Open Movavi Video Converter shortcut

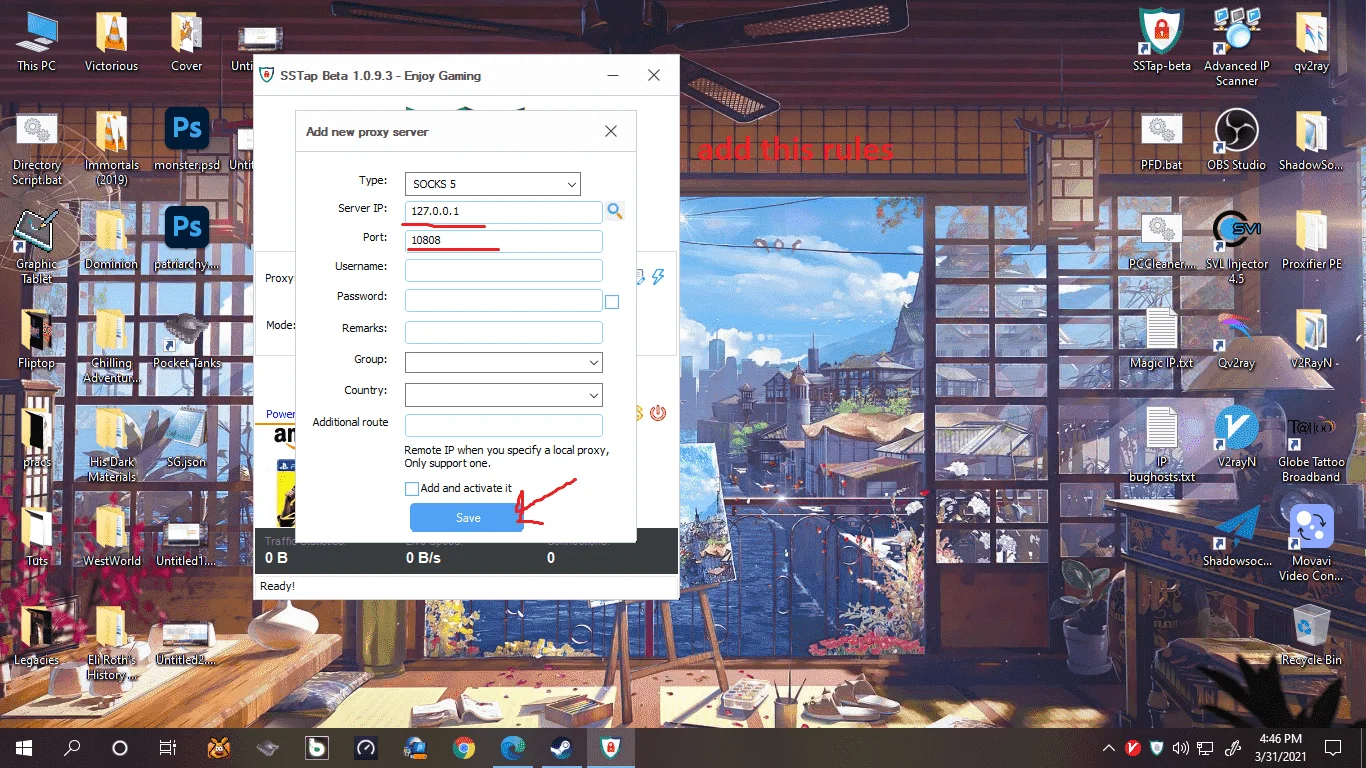(1310, 543)
